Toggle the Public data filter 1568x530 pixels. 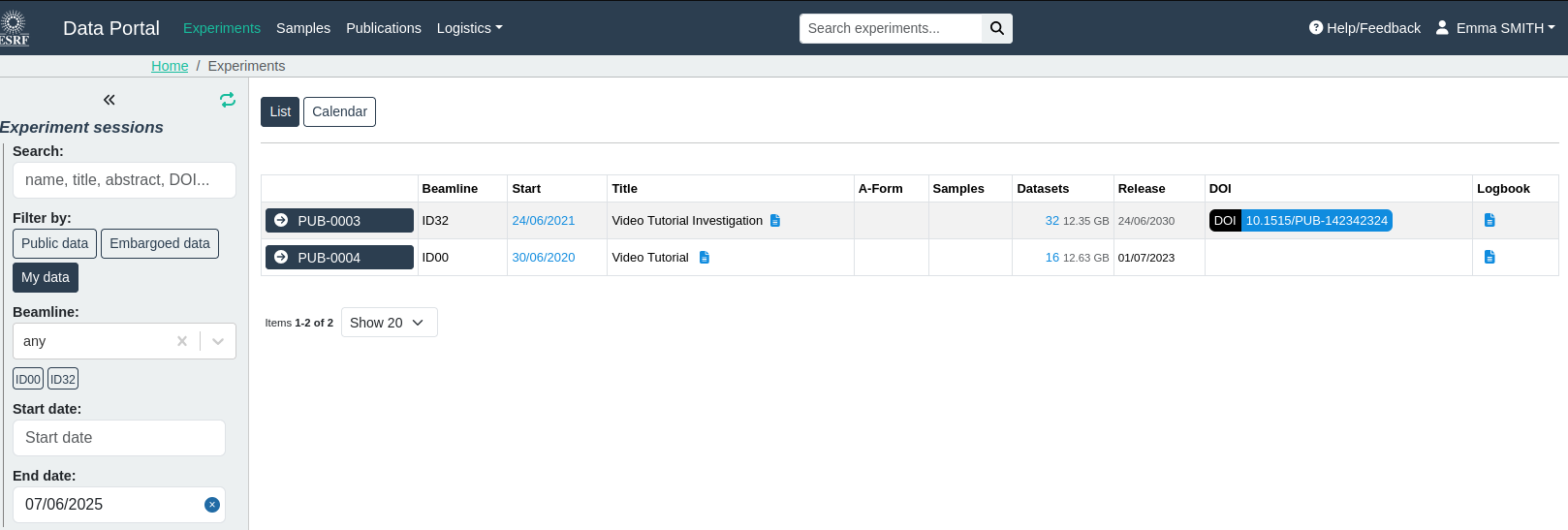(54, 243)
